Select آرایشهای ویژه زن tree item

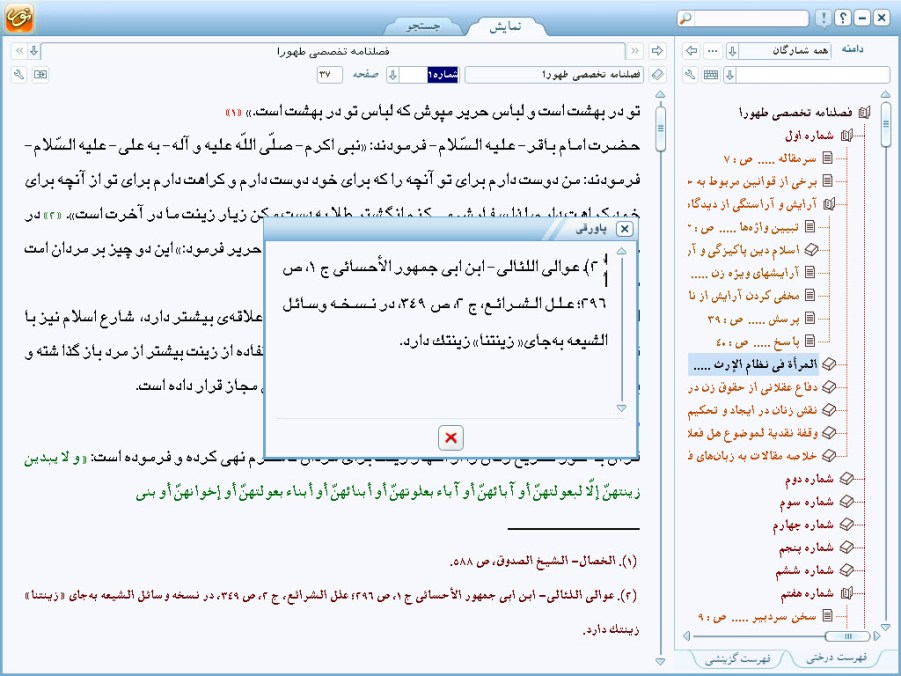(744, 272)
